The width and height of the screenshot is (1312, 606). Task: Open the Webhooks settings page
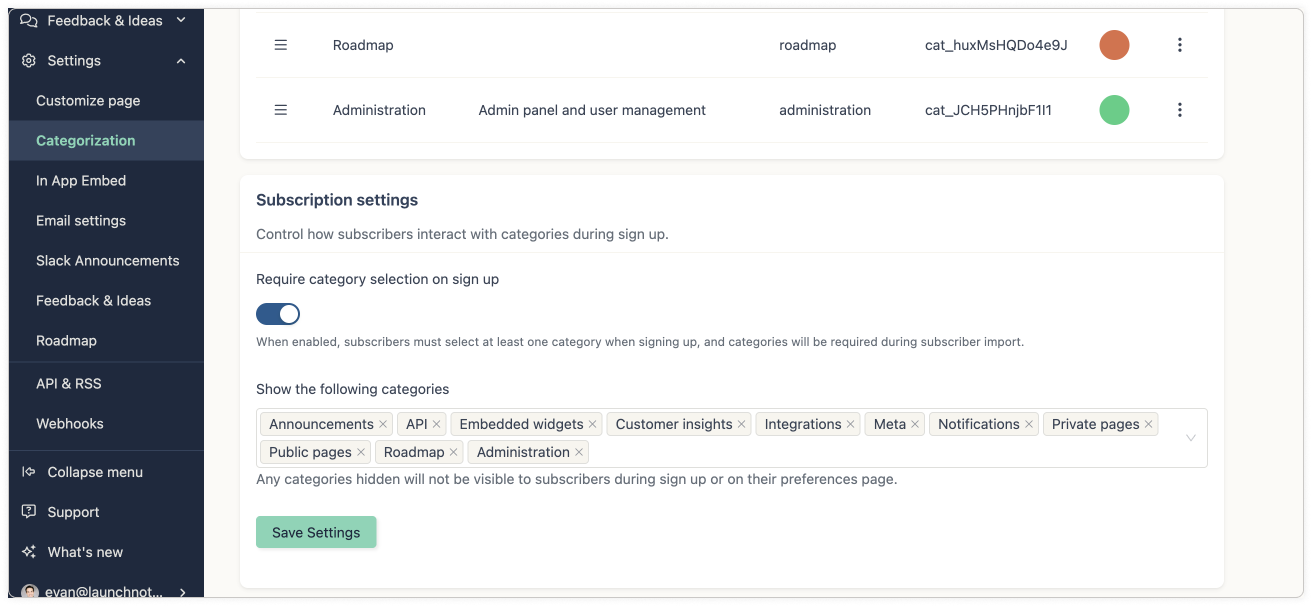tap(70, 424)
